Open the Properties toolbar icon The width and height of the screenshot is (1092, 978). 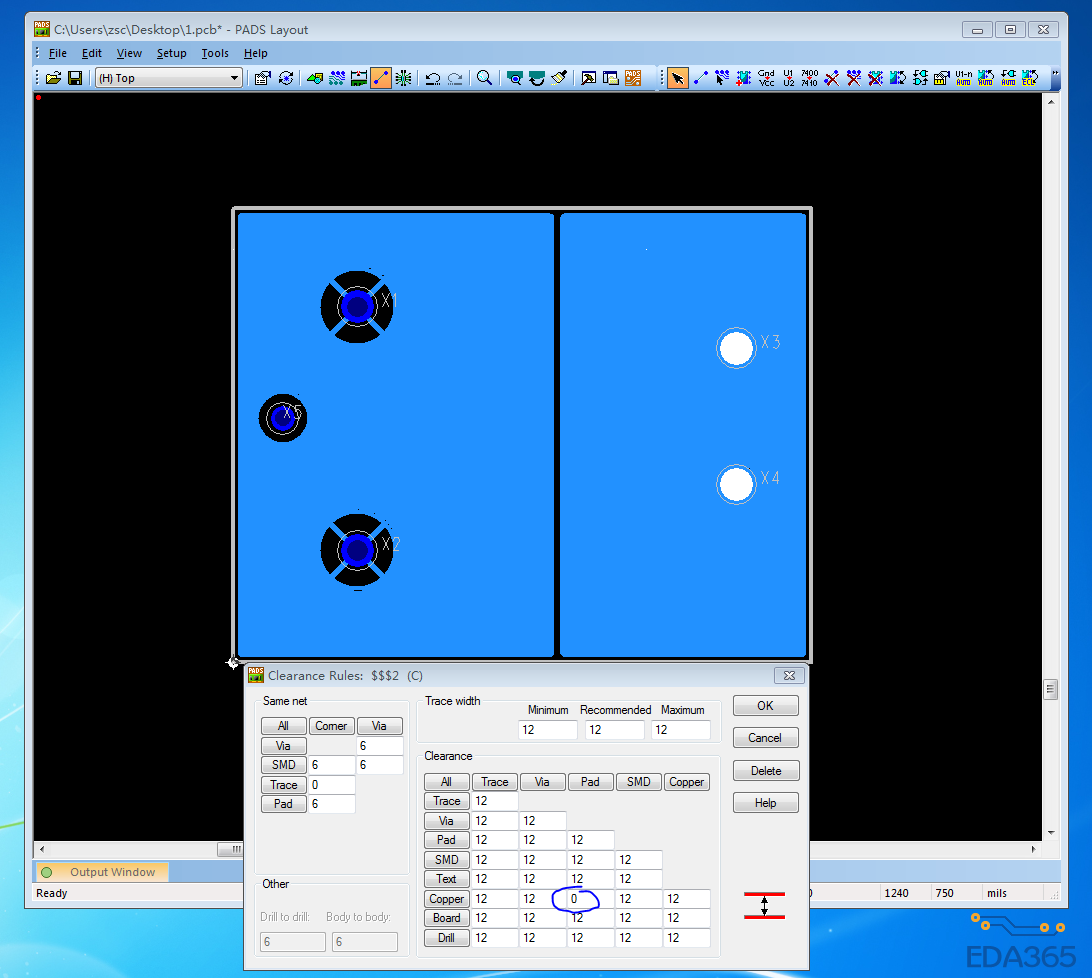pos(263,78)
